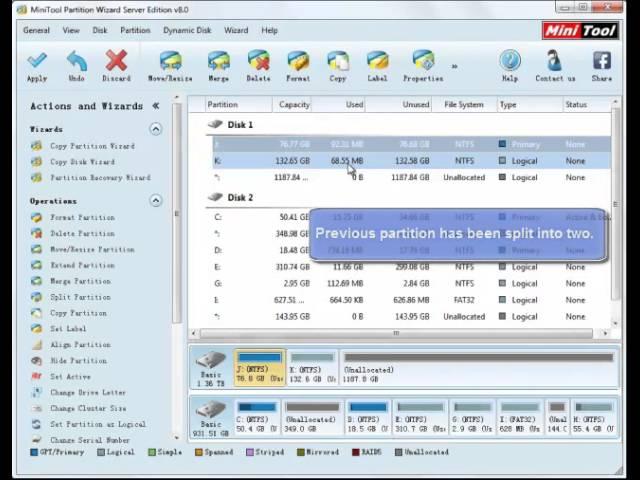The height and width of the screenshot is (480, 640).
Task: Show partition Properties from the toolbar
Action: click(x=423, y=67)
